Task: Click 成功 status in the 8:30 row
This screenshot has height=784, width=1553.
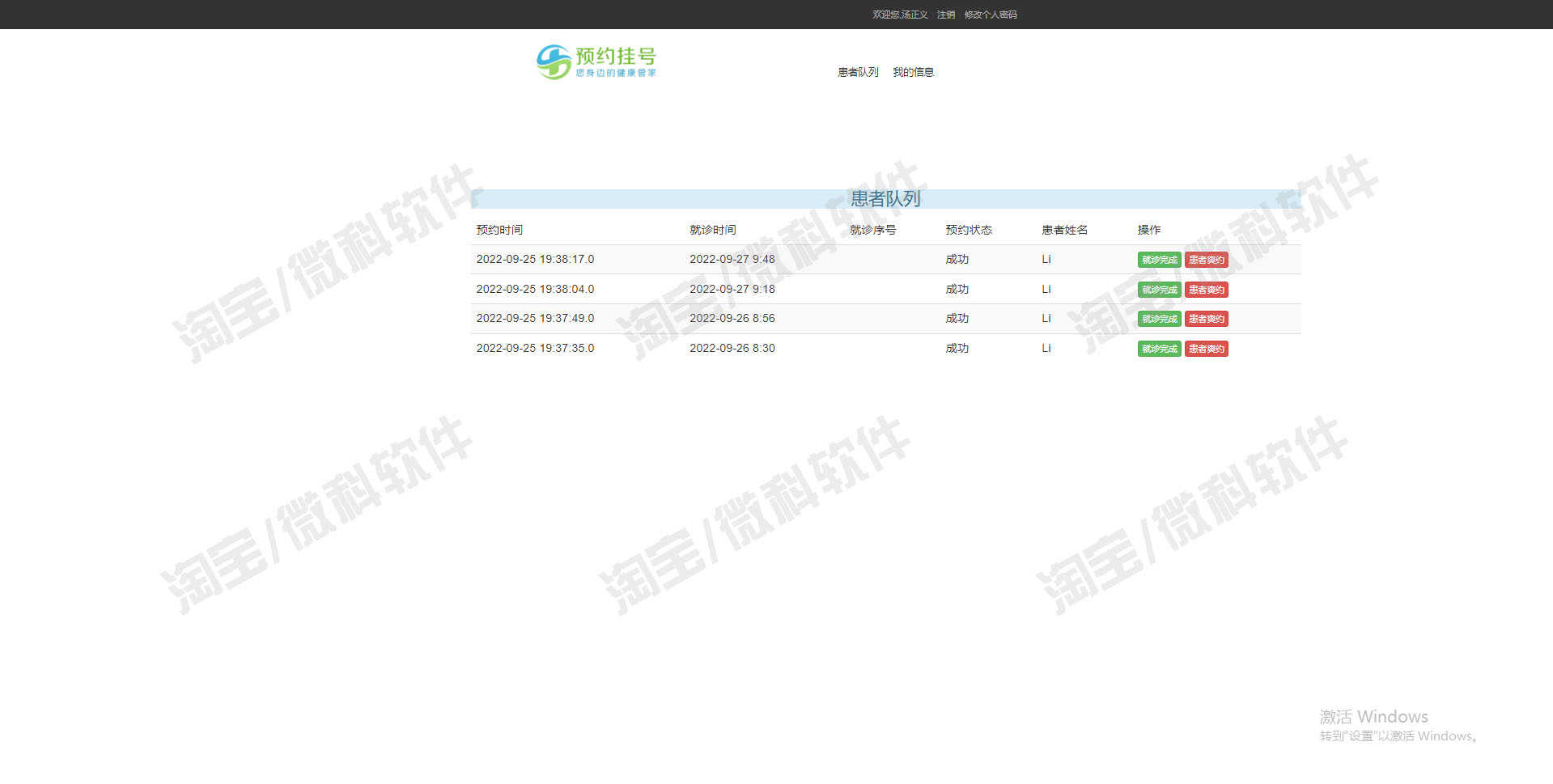Action: 957,348
